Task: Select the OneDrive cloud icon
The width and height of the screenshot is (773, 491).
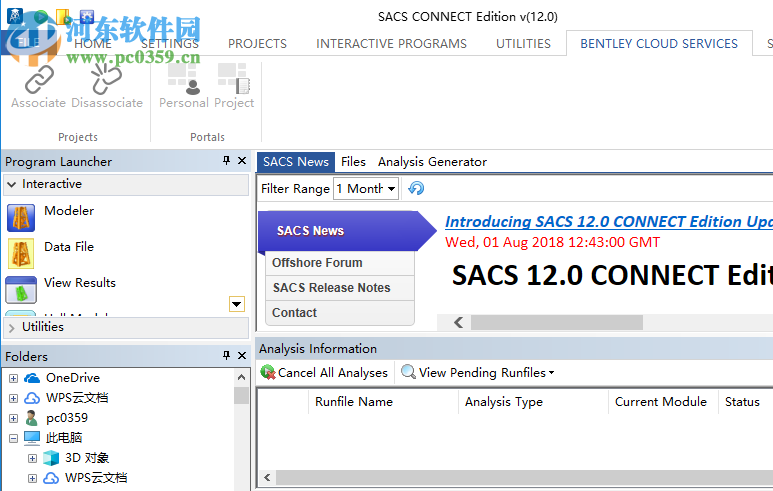Action: click(32, 378)
